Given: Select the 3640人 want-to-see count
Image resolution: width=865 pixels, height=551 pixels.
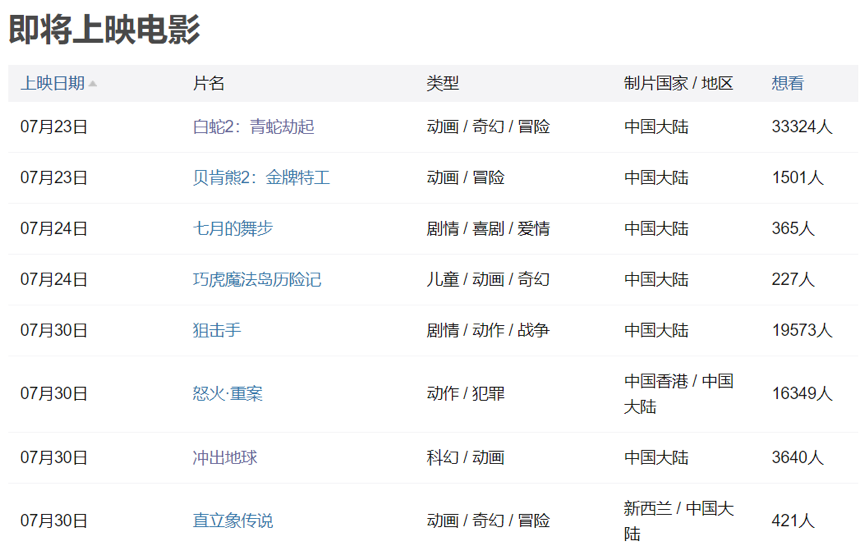Looking at the screenshot, I should (x=797, y=458).
